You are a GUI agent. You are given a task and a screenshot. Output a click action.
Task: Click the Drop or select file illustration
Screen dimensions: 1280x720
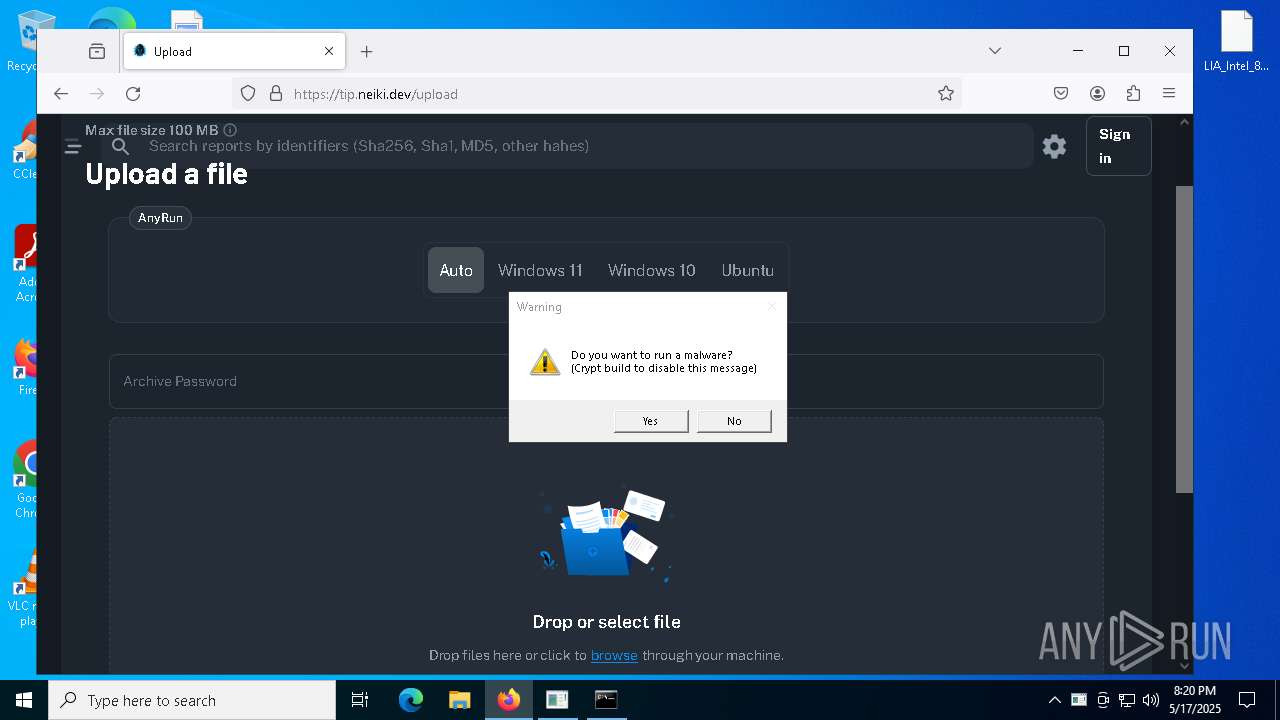(606, 535)
